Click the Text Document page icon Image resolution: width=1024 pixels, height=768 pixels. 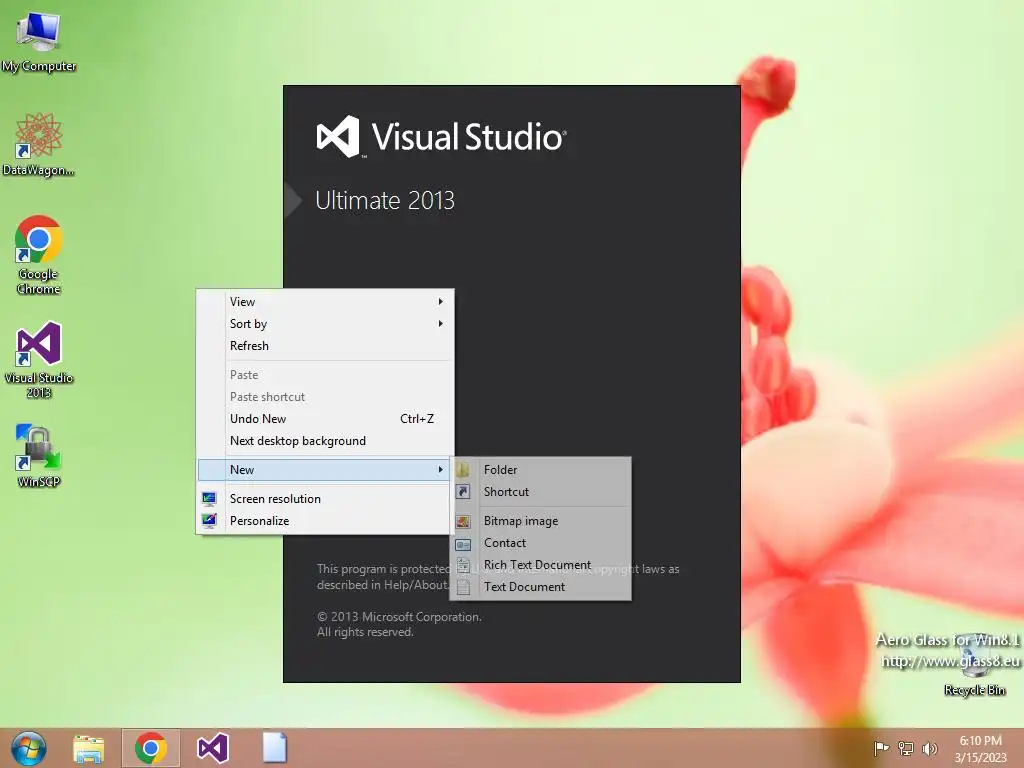[x=463, y=586]
